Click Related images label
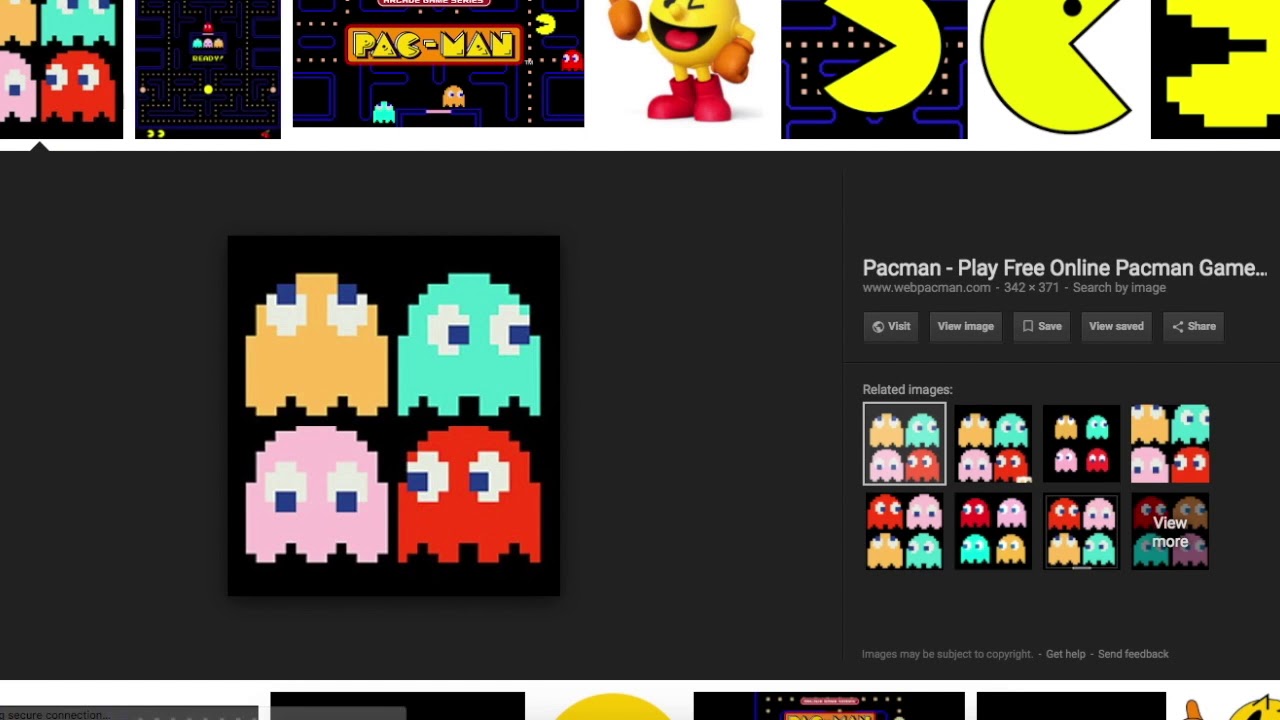The image size is (1280, 720). (x=907, y=390)
